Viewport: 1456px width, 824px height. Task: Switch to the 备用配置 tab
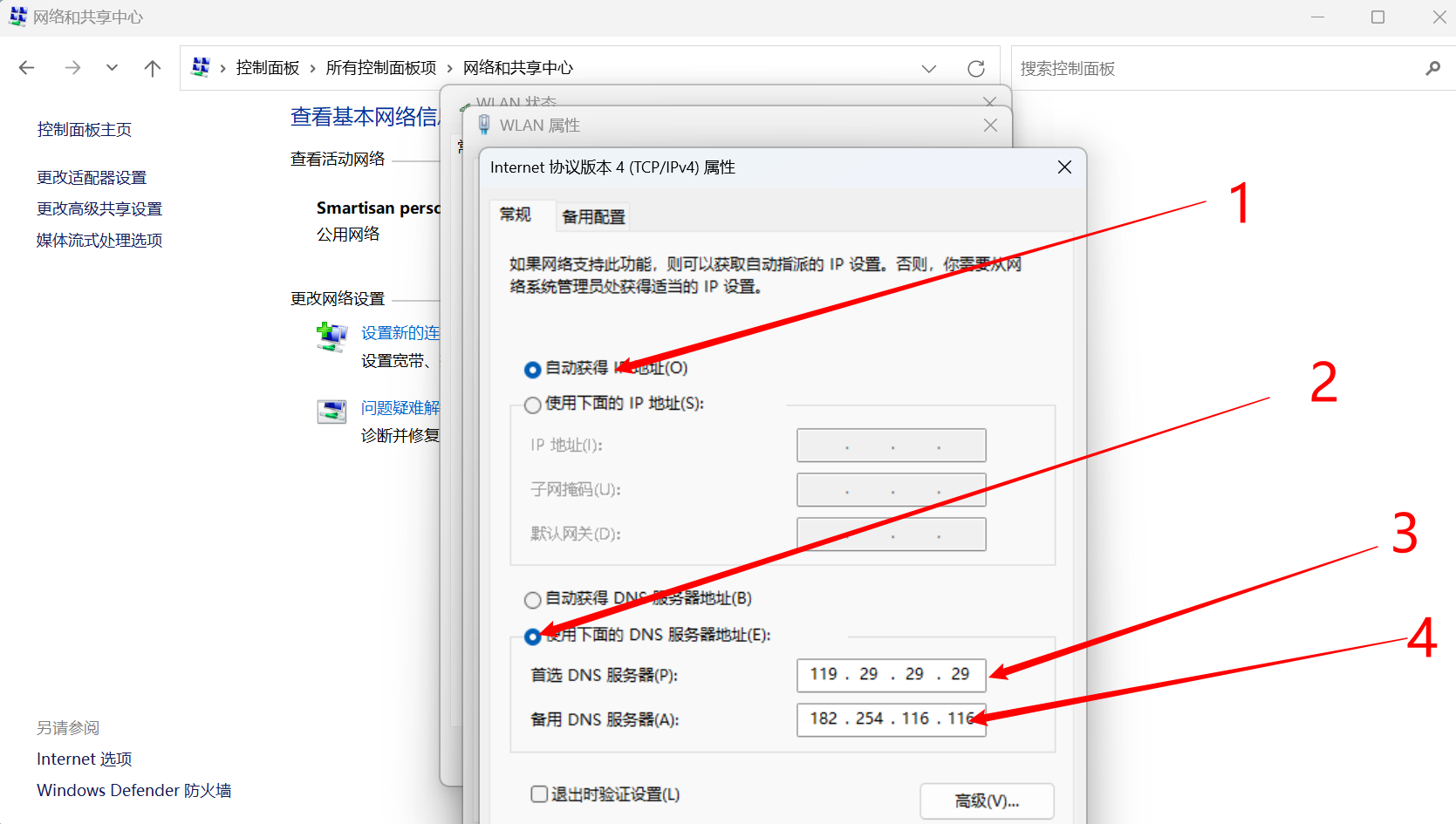pos(592,216)
